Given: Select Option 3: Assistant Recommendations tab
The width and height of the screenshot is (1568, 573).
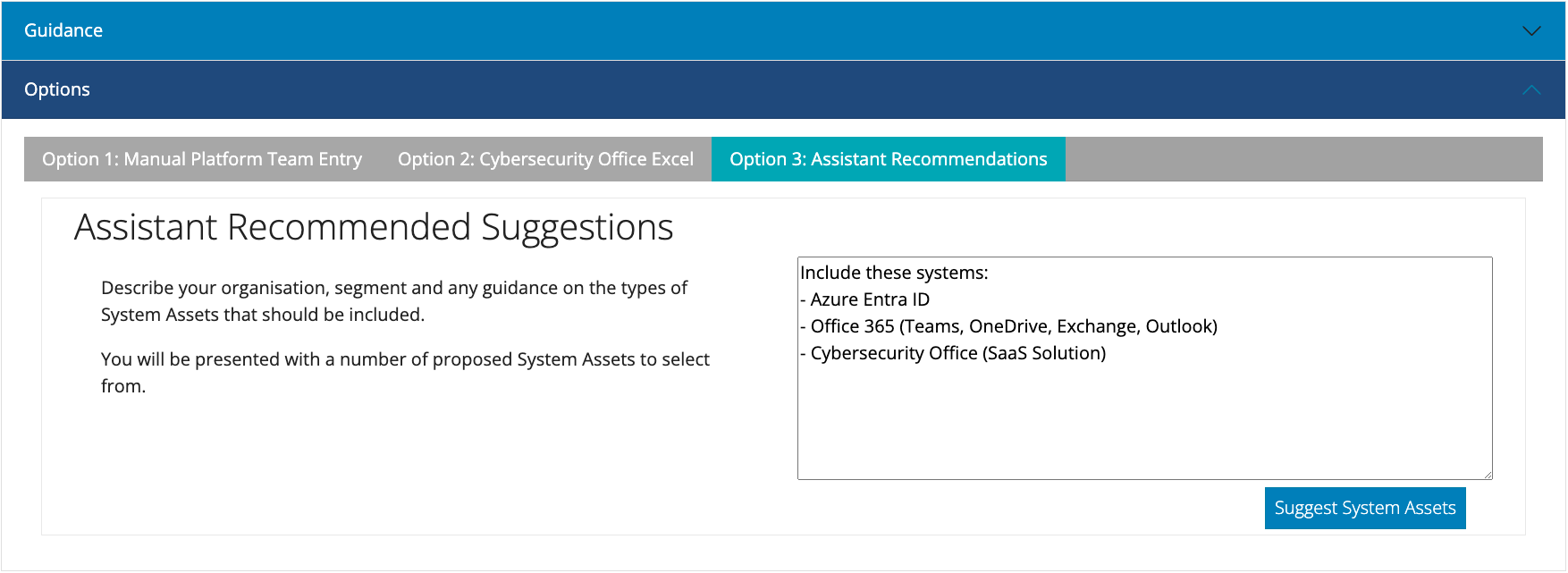Looking at the screenshot, I should point(889,159).
